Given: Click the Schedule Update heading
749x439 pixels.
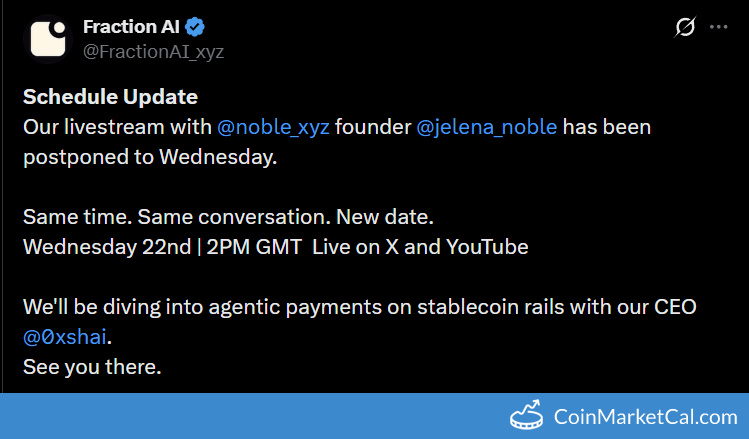Looking at the screenshot, I should (110, 97).
